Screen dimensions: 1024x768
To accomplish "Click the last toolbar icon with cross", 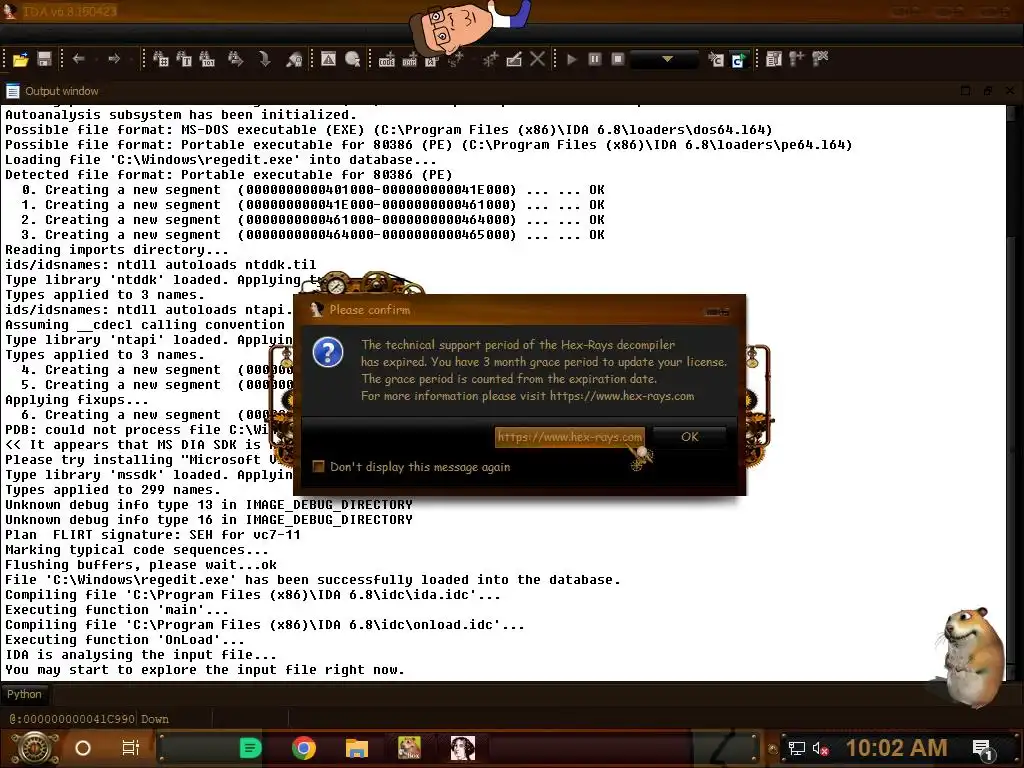I will coord(820,59).
